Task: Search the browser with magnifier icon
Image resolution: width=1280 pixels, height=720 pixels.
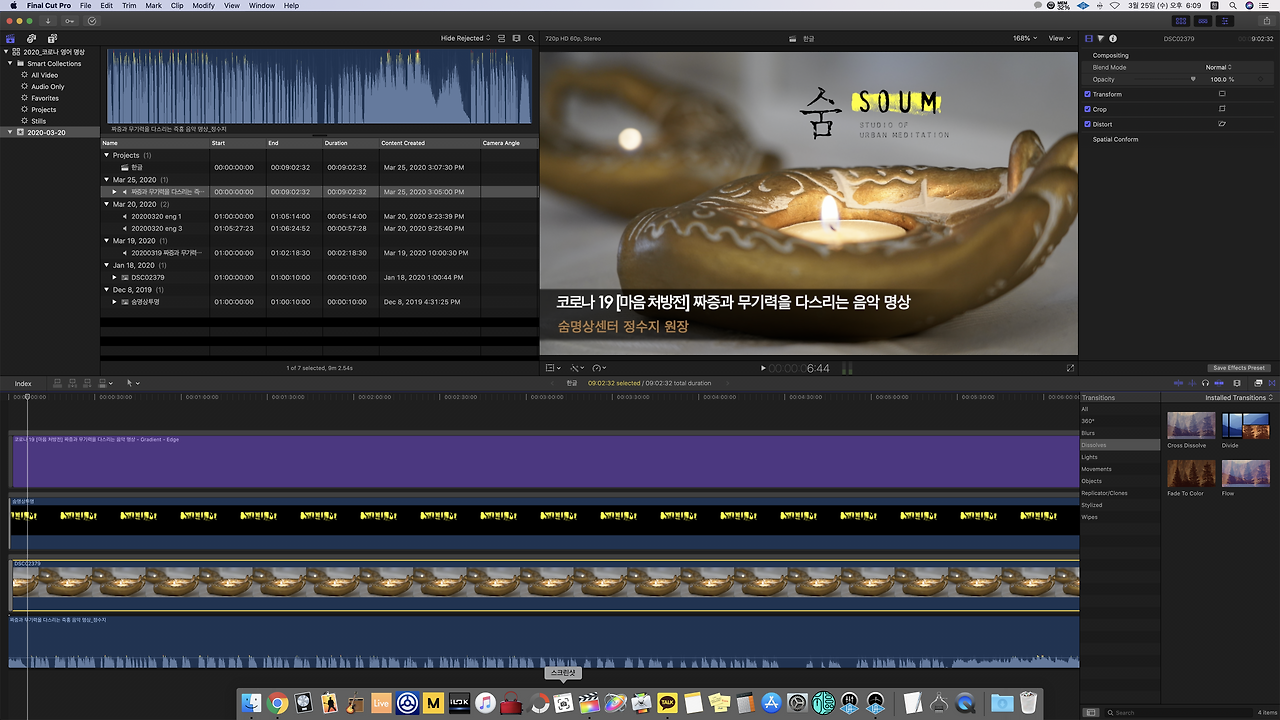Action: (531, 38)
